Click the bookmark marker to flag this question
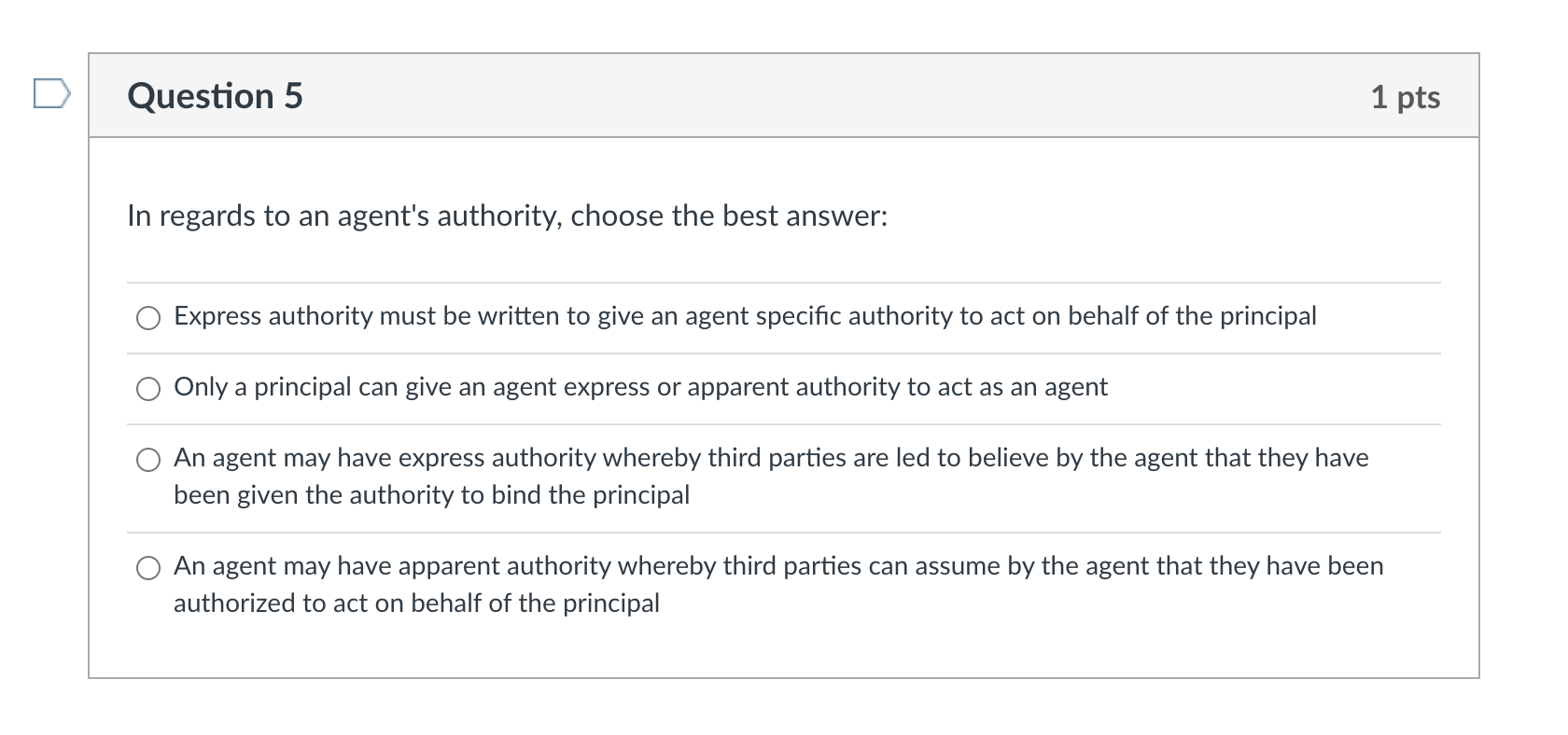 (x=51, y=93)
